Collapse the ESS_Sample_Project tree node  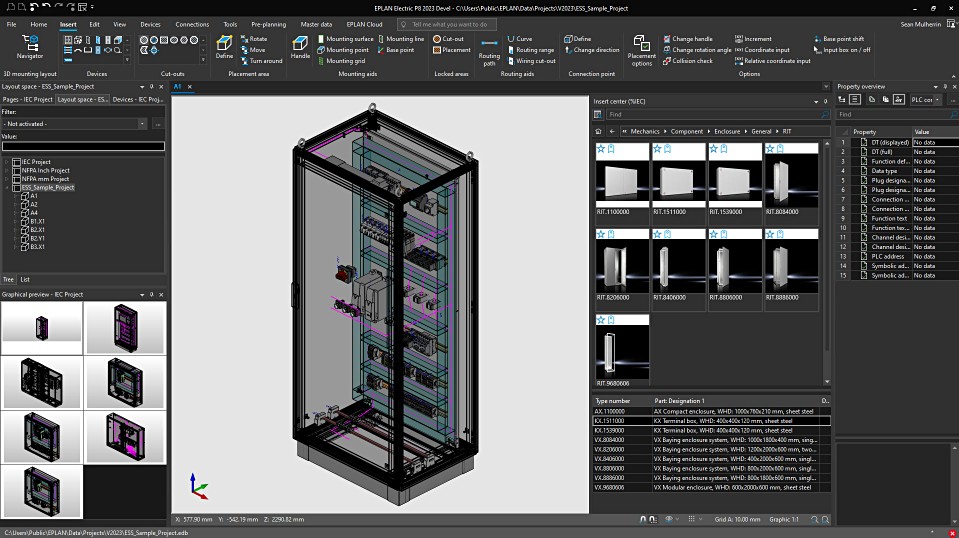tap(7, 187)
